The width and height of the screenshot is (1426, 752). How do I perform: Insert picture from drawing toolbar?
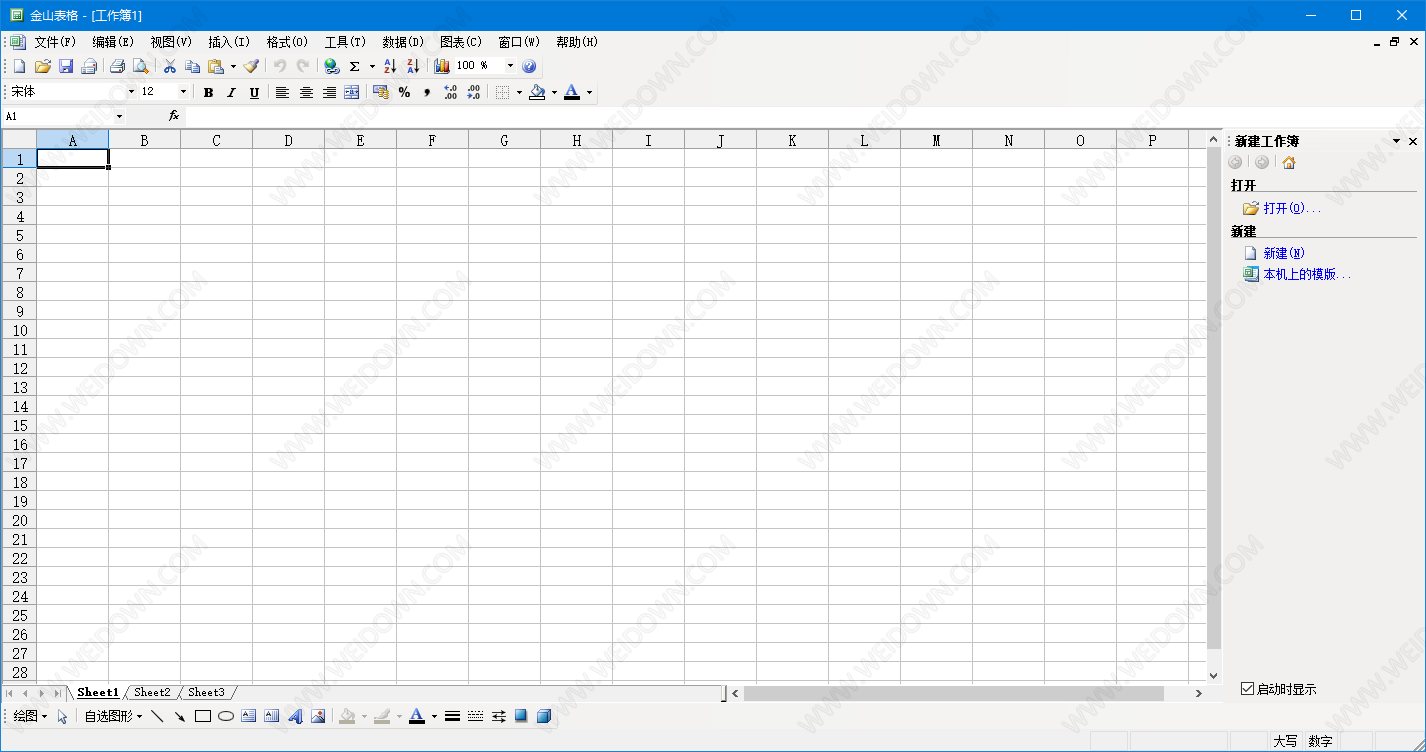click(318, 716)
